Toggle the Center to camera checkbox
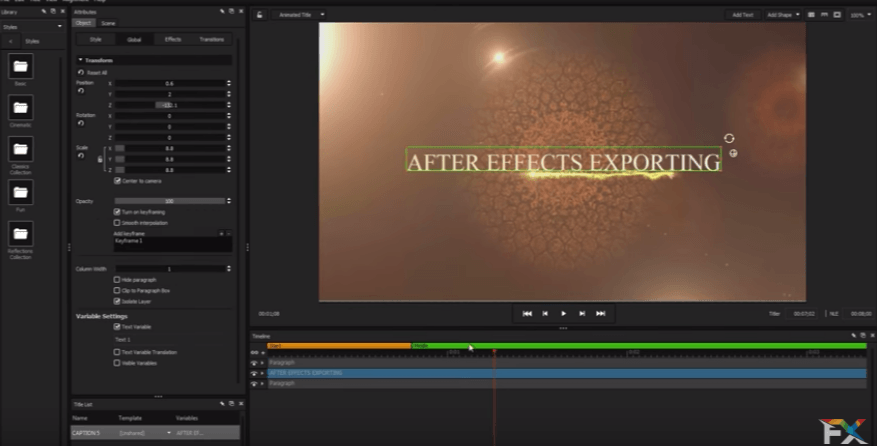877x446 pixels. tap(117, 181)
